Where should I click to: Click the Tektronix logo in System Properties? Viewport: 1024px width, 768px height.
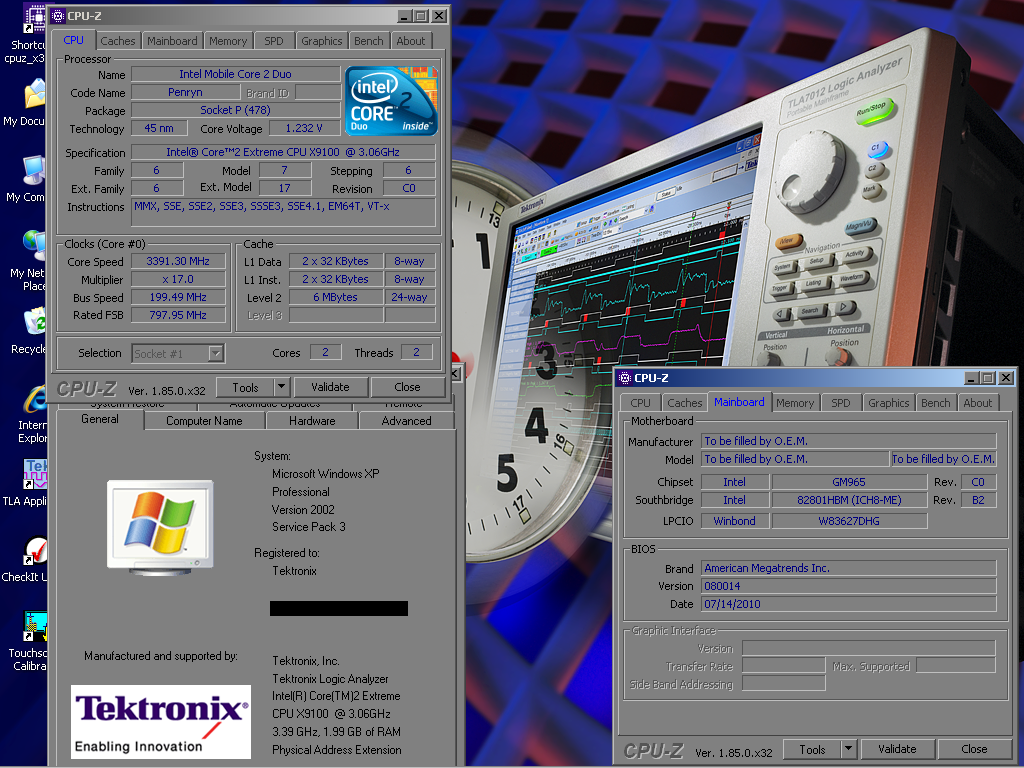161,722
